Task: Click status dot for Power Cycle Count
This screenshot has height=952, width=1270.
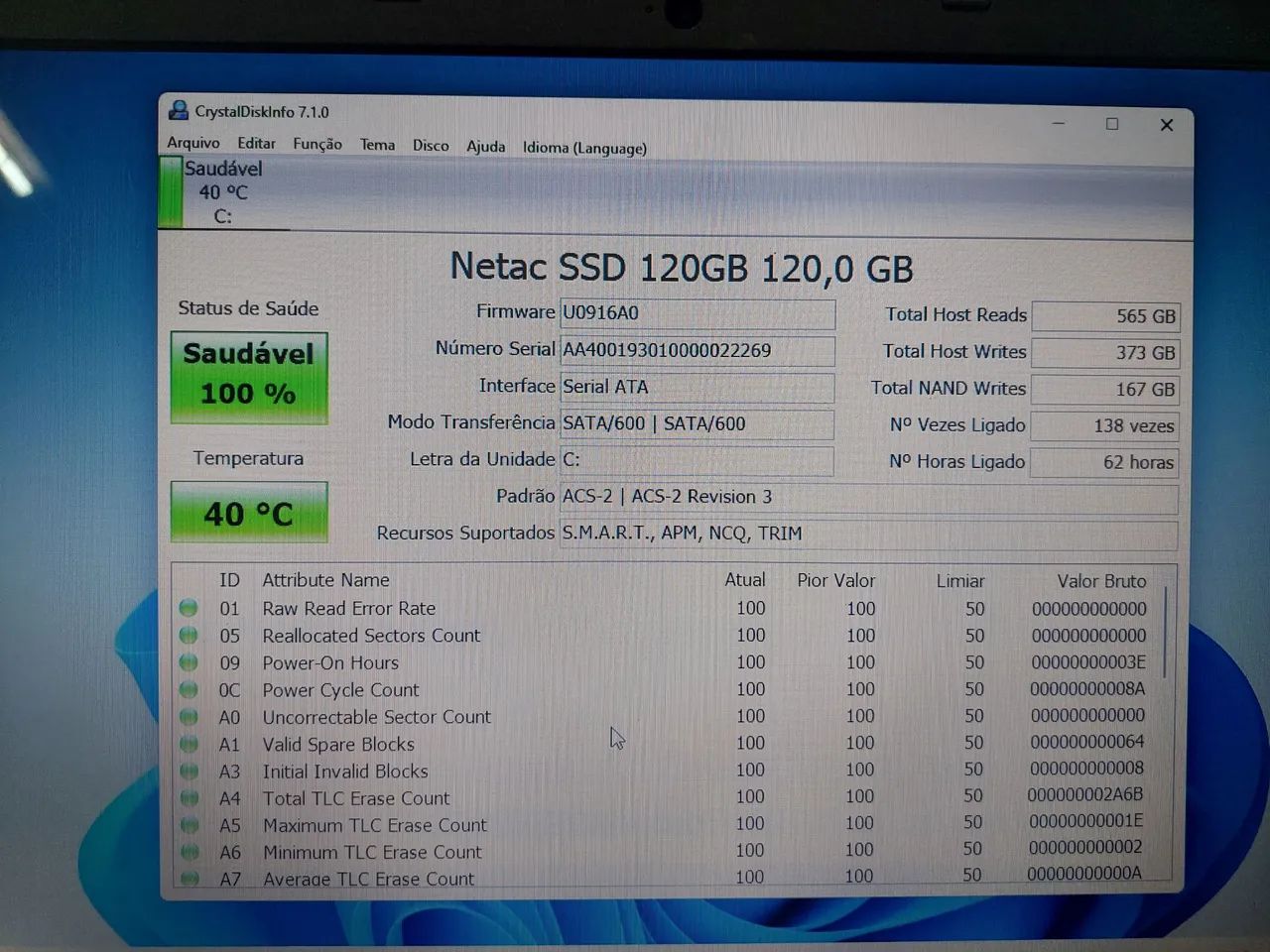Action: (x=189, y=688)
